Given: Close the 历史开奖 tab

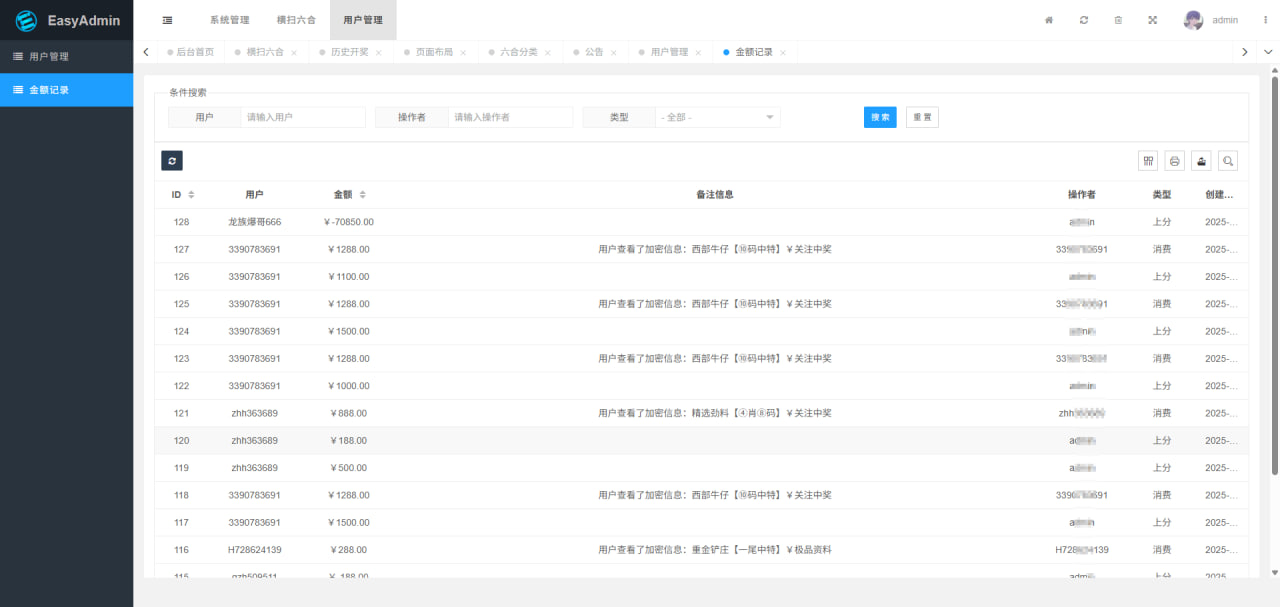Looking at the screenshot, I should pos(379,53).
